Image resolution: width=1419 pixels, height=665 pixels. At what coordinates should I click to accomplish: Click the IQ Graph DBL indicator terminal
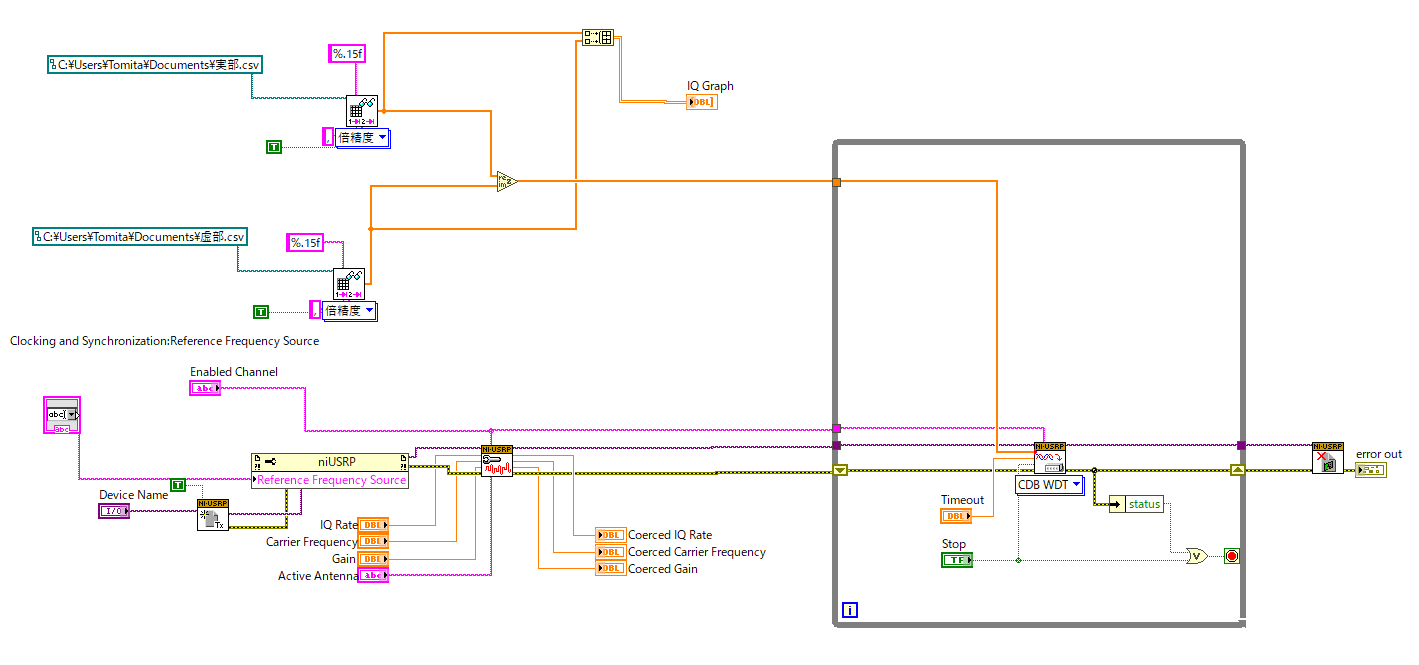701,102
